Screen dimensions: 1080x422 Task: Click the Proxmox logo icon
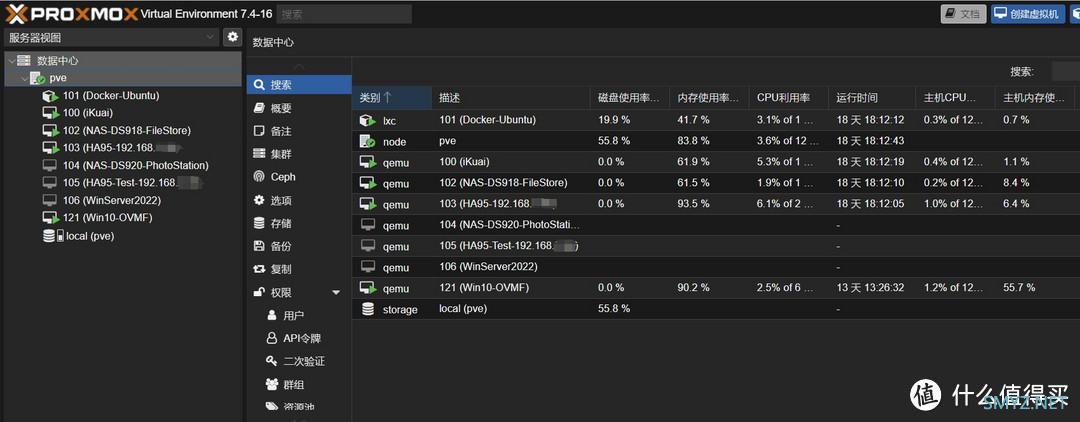point(17,14)
